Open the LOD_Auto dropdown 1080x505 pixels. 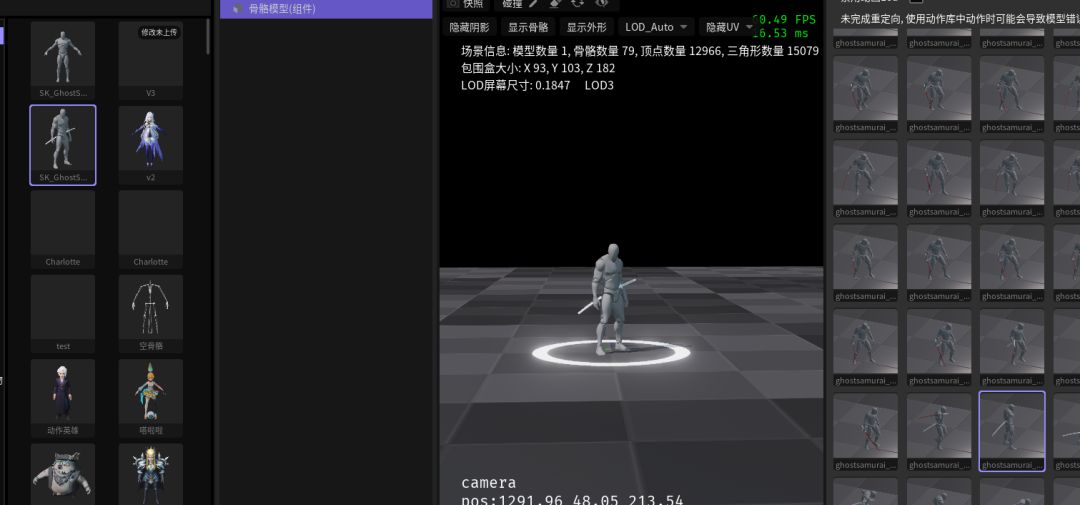coord(656,28)
